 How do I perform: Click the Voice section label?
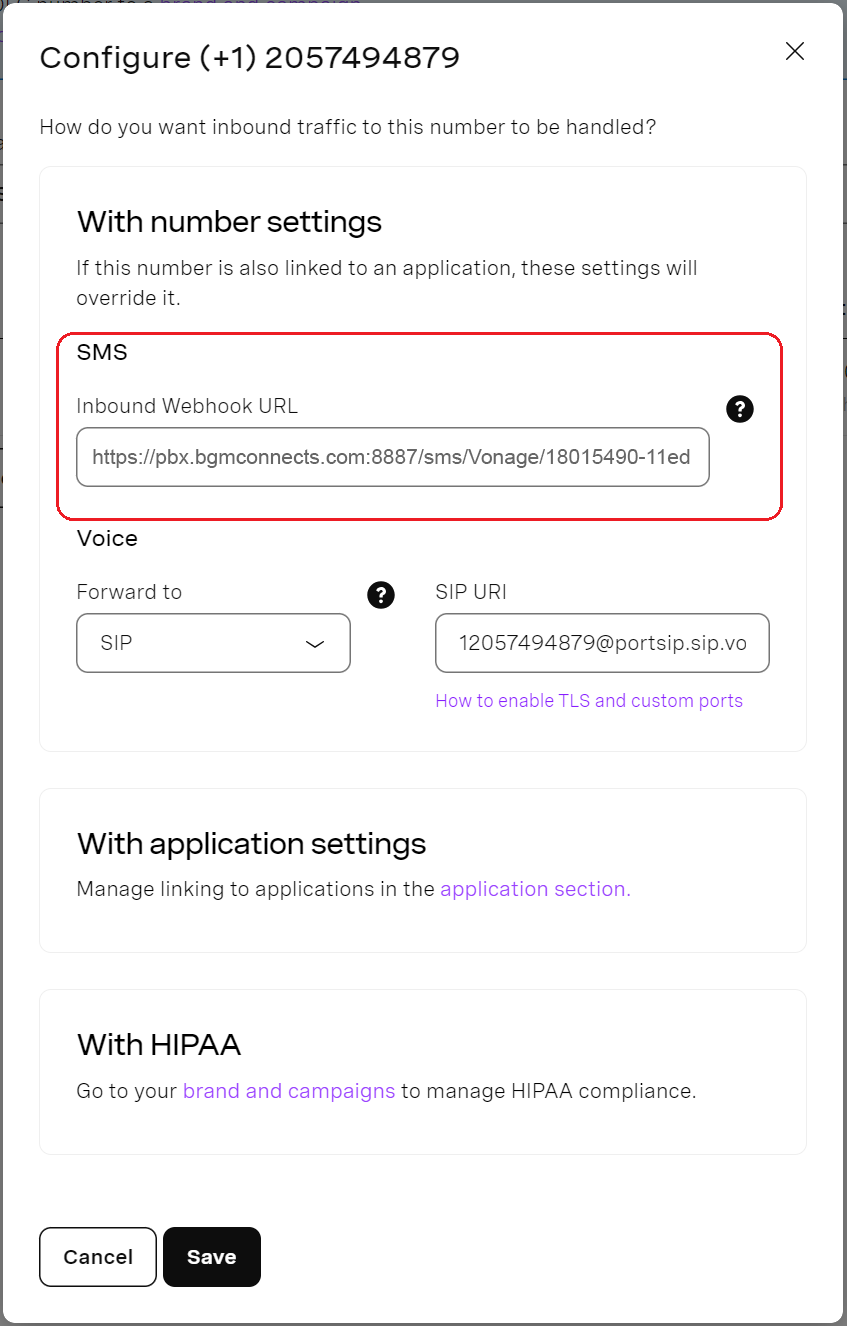(x=107, y=539)
